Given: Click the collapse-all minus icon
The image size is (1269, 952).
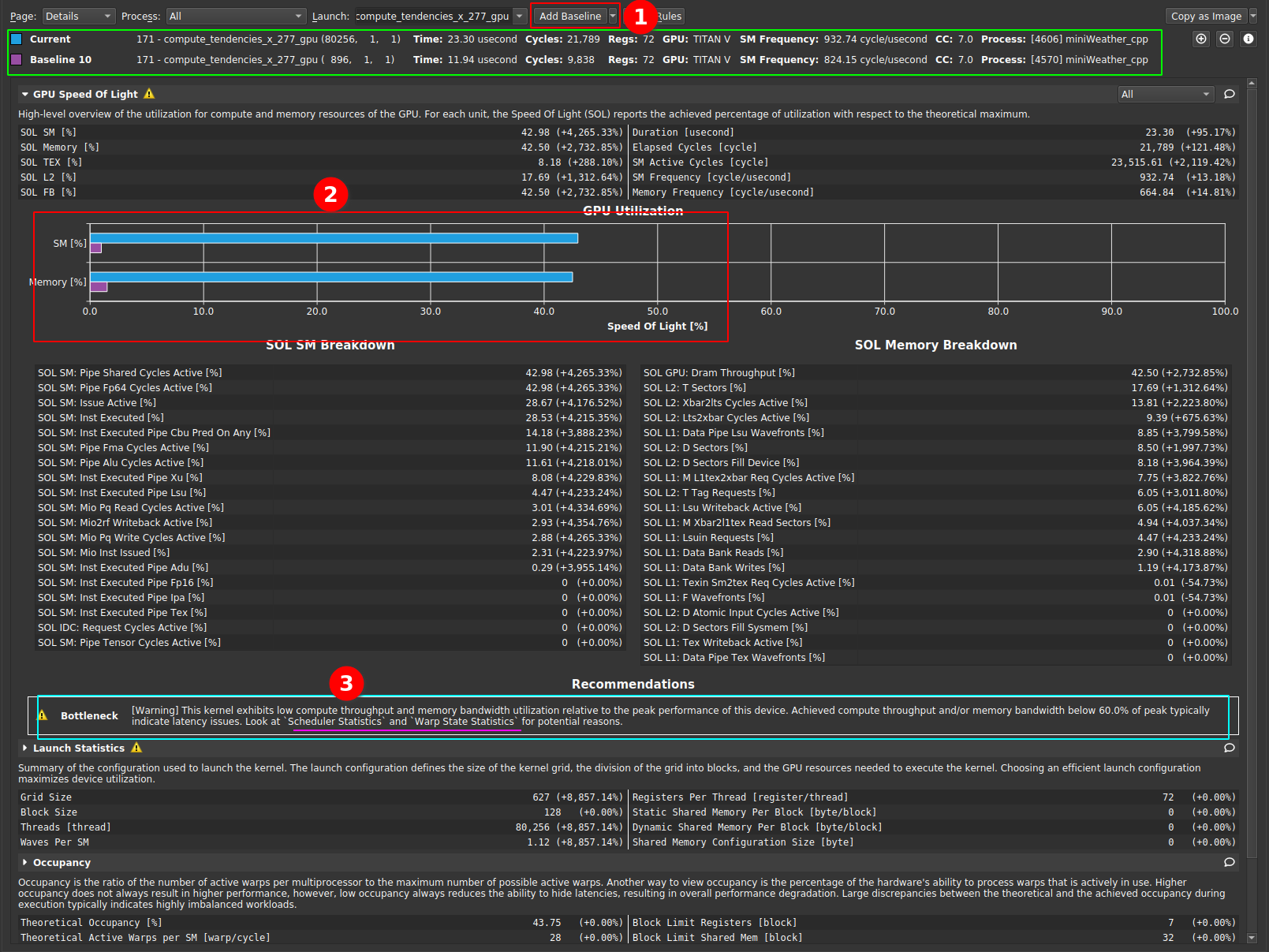Looking at the screenshot, I should click(x=1224, y=39).
